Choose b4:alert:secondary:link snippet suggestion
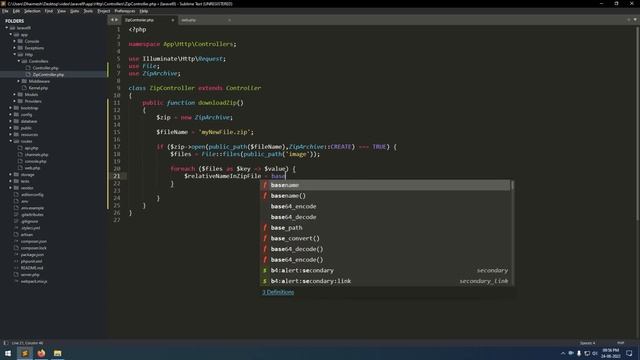640x360 pixels. (x=385, y=281)
